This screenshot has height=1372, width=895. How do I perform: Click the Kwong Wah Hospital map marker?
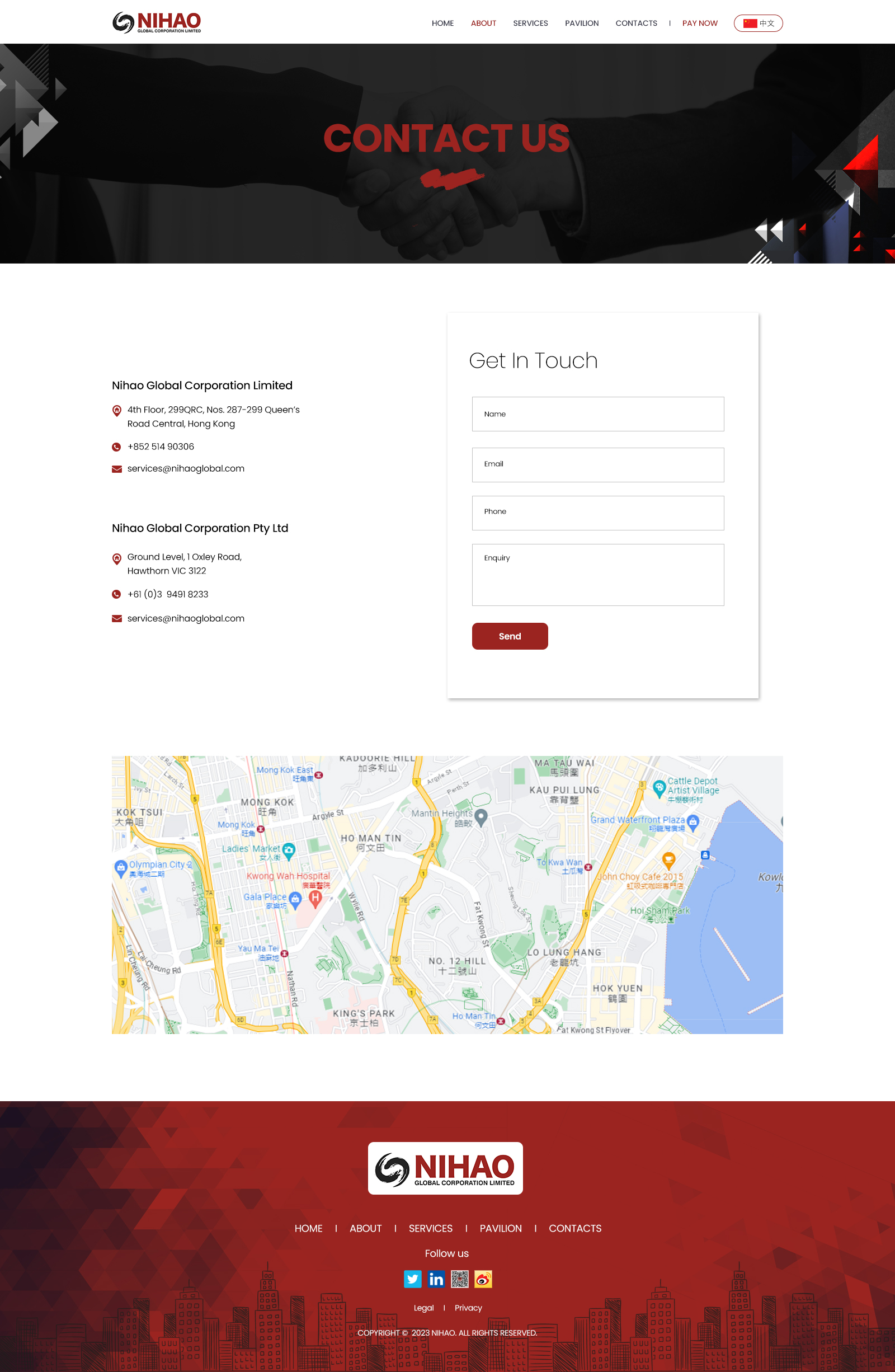click(315, 898)
